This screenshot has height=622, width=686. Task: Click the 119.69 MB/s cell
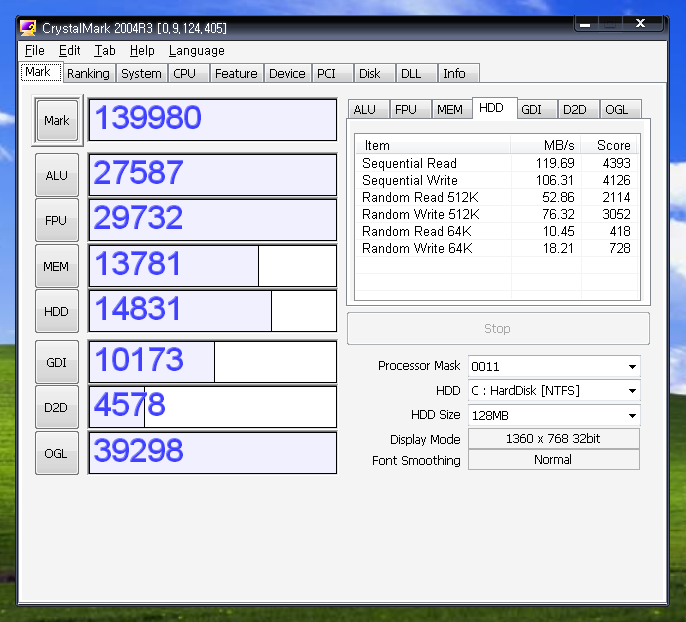(x=555, y=163)
